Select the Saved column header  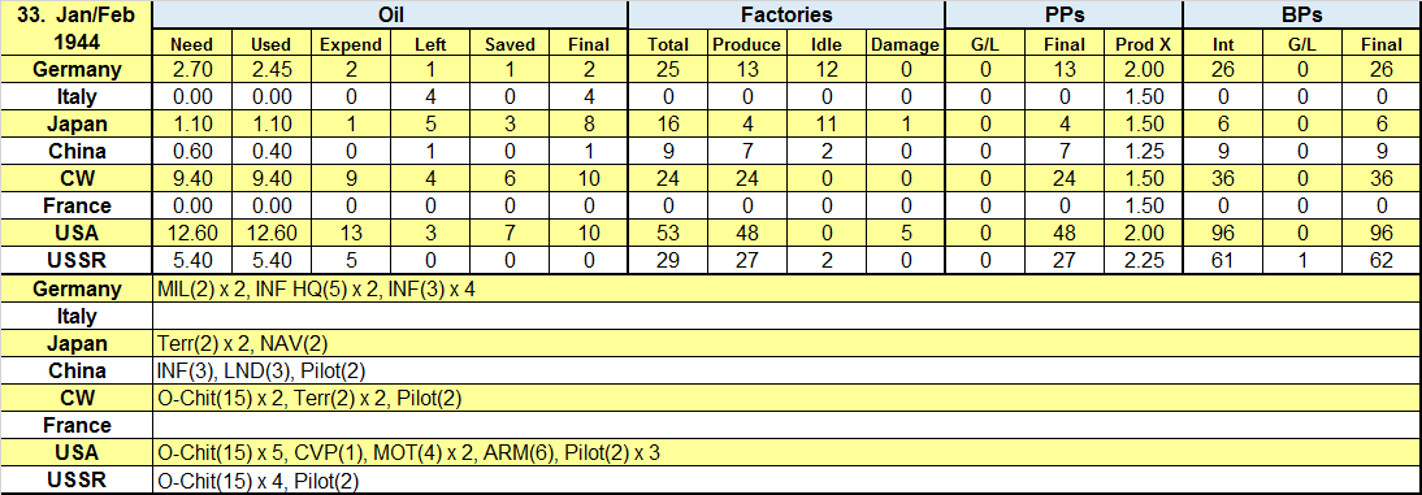tap(510, 44)
